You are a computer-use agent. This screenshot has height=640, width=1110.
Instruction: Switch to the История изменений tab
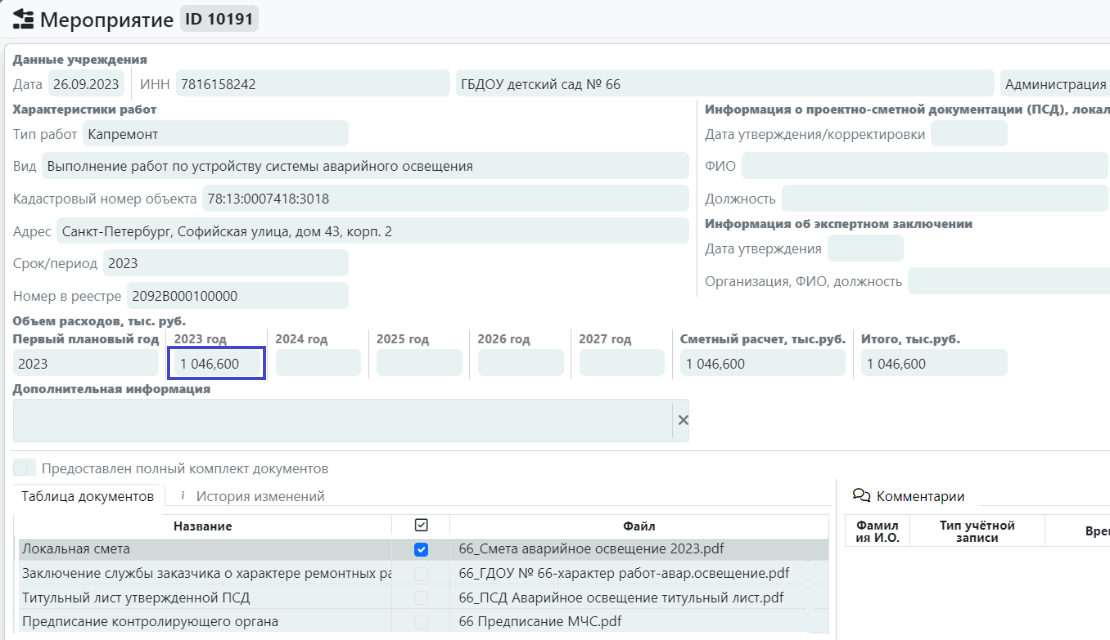[x=259, y=496]
